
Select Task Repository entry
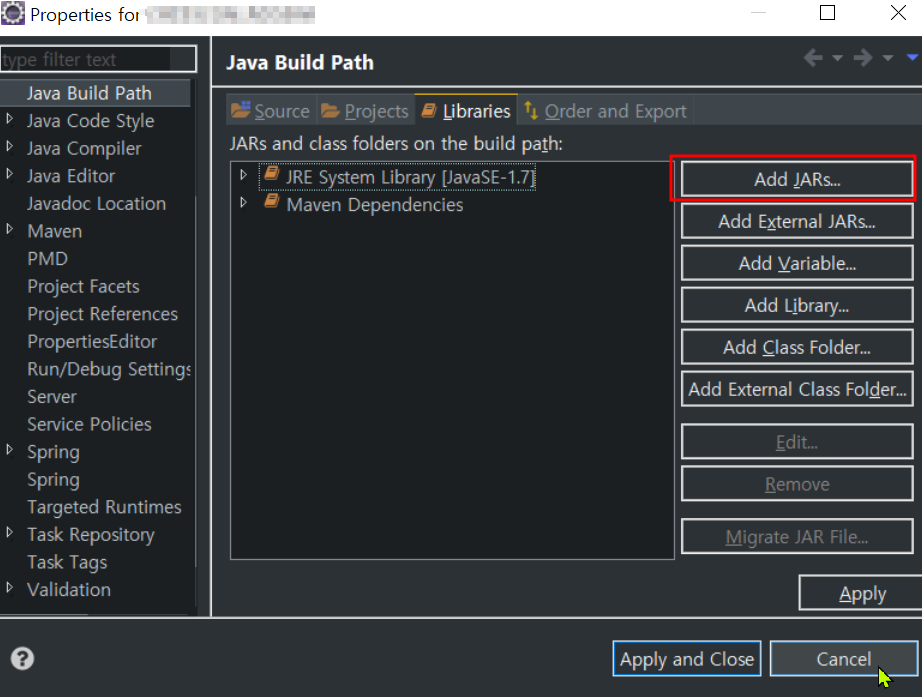[91, 535]
